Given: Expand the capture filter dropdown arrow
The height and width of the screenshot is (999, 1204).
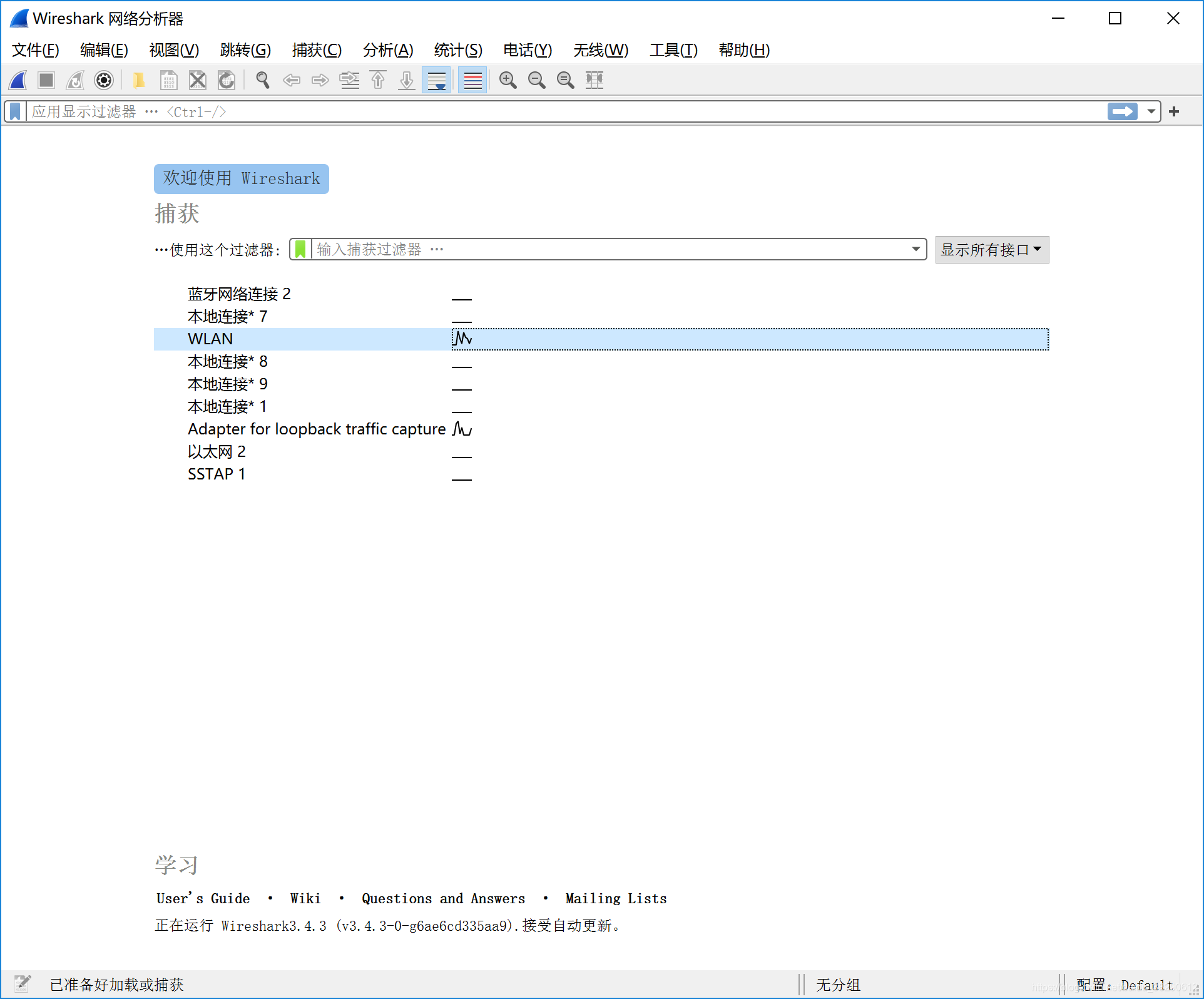Looking at the screenshot, I should point(916,249).
